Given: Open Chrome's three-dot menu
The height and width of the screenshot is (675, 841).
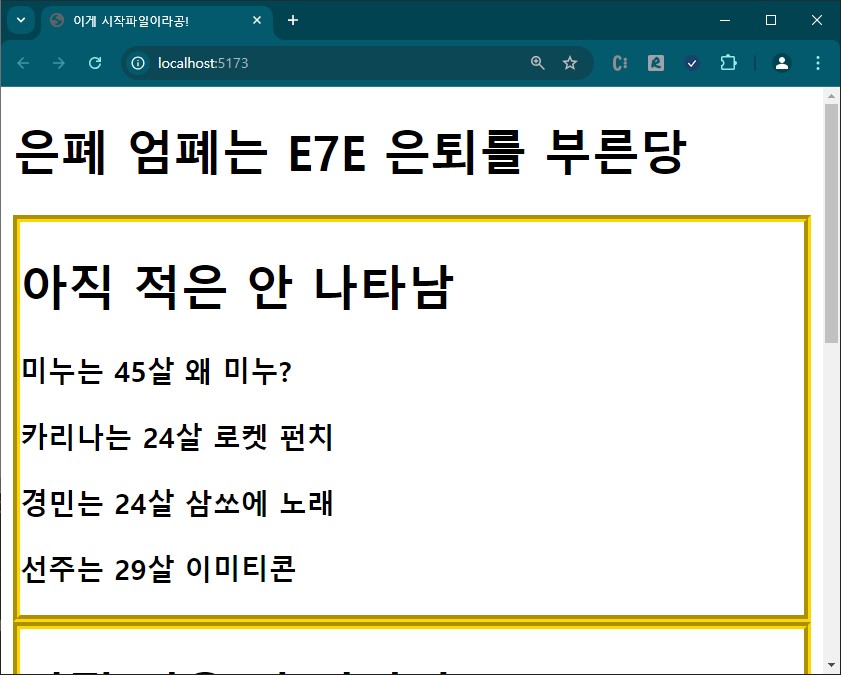Looking at the screenshot, I should (x=818, y=63).
